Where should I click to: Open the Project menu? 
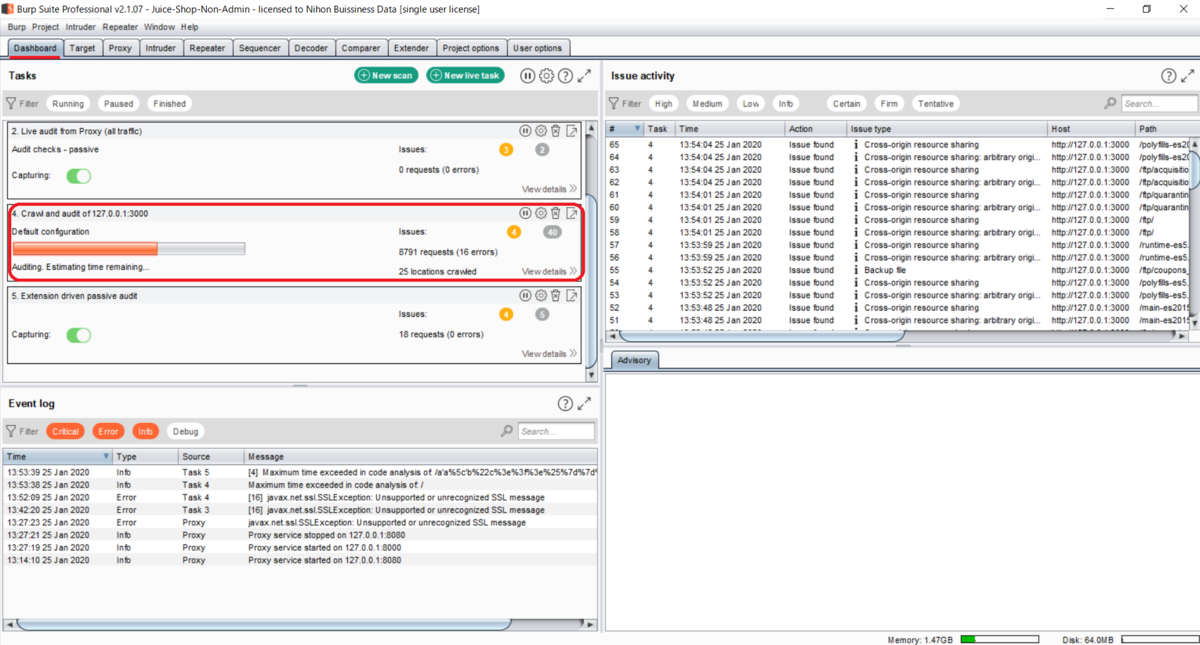pos(45,27)
